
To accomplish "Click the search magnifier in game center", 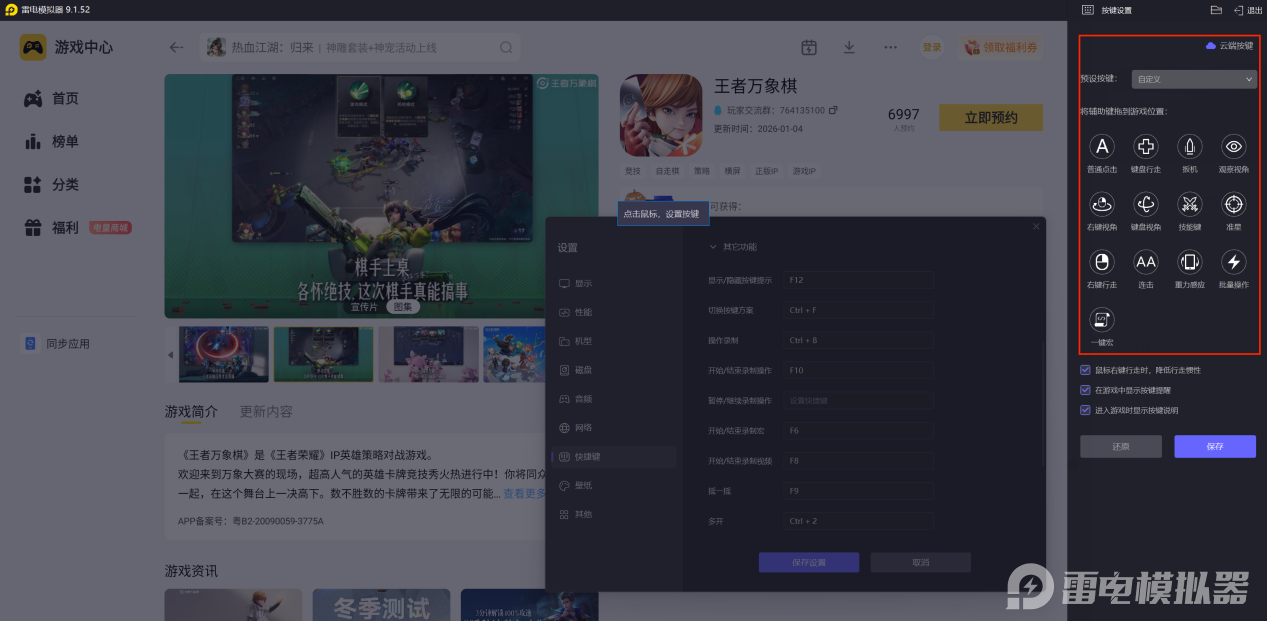I will (x=507, y=47).
